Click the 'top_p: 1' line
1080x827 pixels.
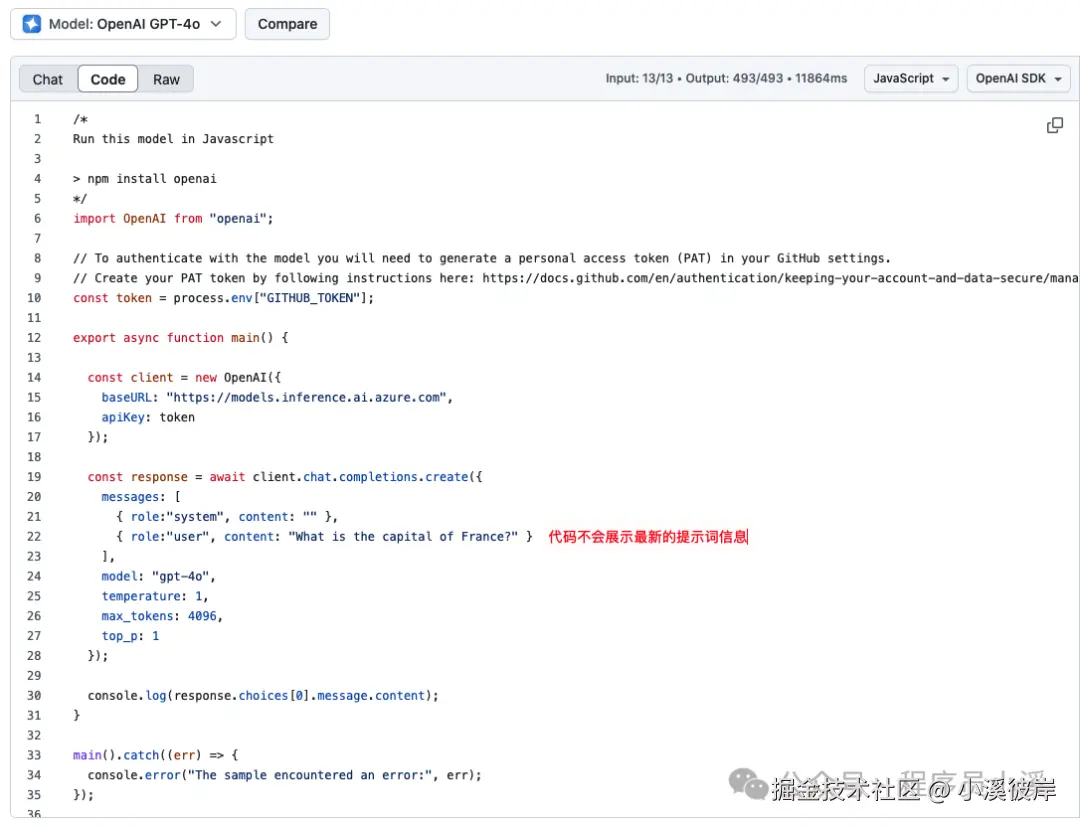coord(130,636)
